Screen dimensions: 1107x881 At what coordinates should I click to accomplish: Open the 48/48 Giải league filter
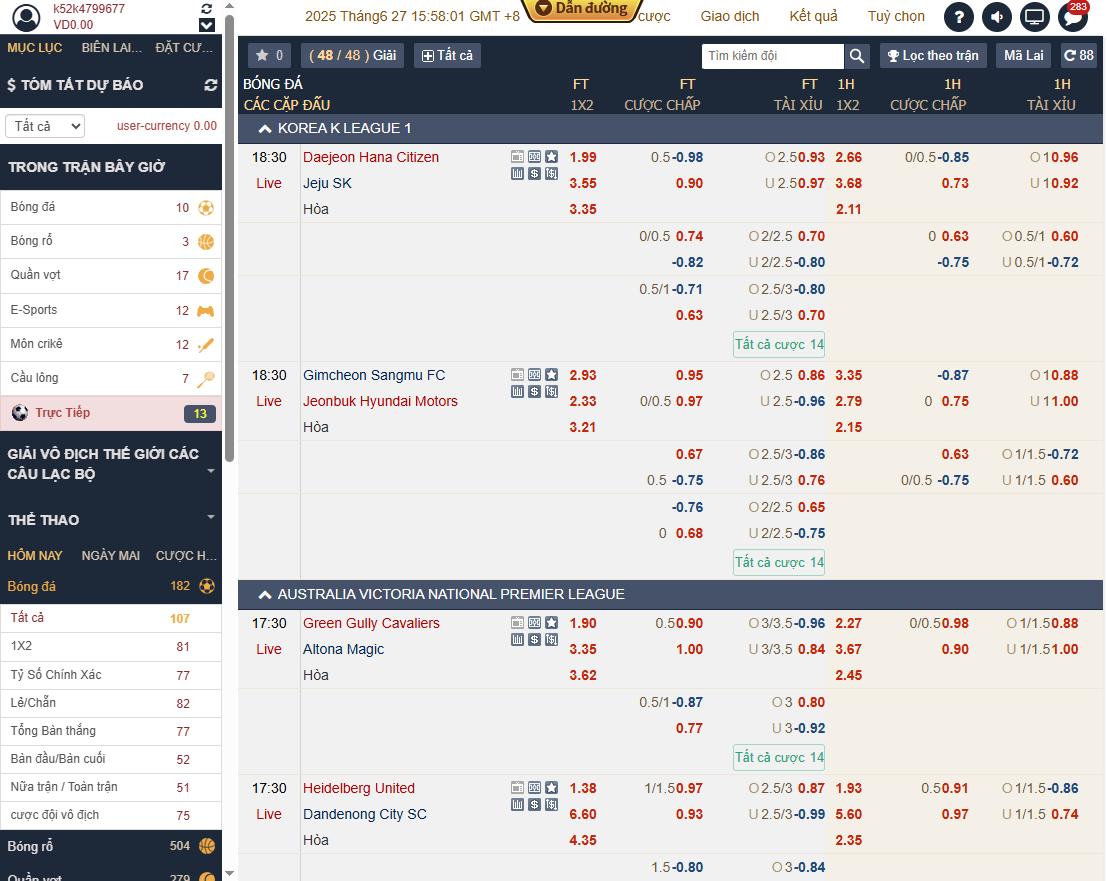pyautogui.click(x=352, y=55)
